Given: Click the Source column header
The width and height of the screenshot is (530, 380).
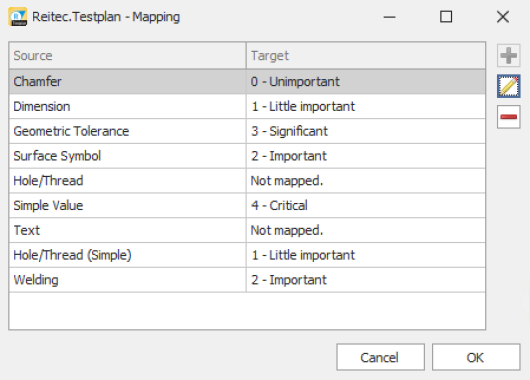Looking at the screenshot, I should point(127,56).
